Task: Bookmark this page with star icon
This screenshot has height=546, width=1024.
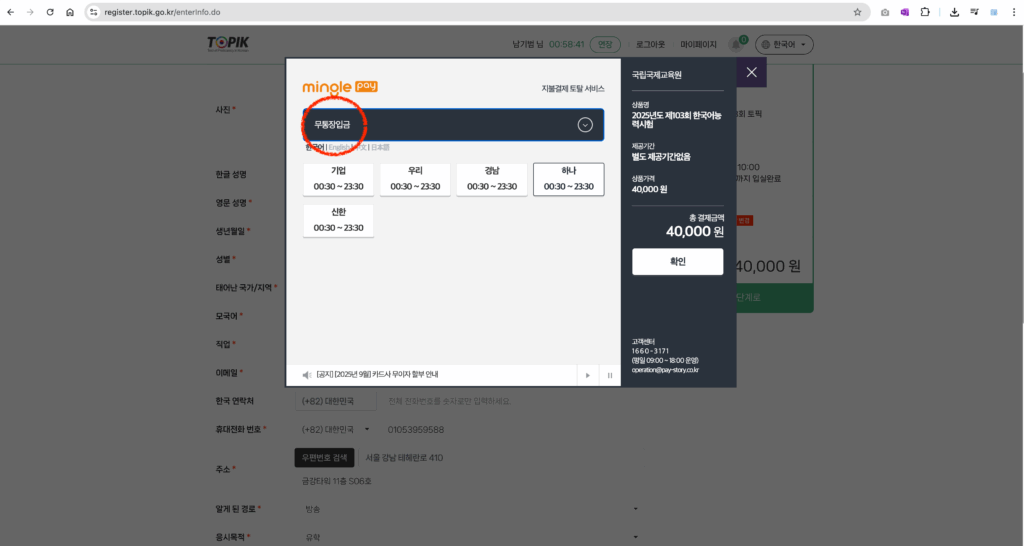Action: (x=857, y=12)
